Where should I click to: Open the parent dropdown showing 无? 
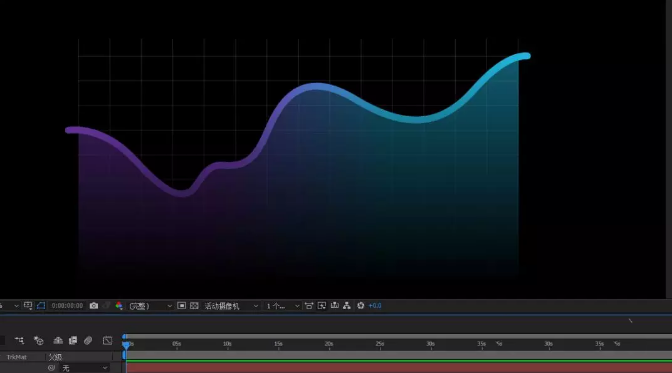point(84,368)
